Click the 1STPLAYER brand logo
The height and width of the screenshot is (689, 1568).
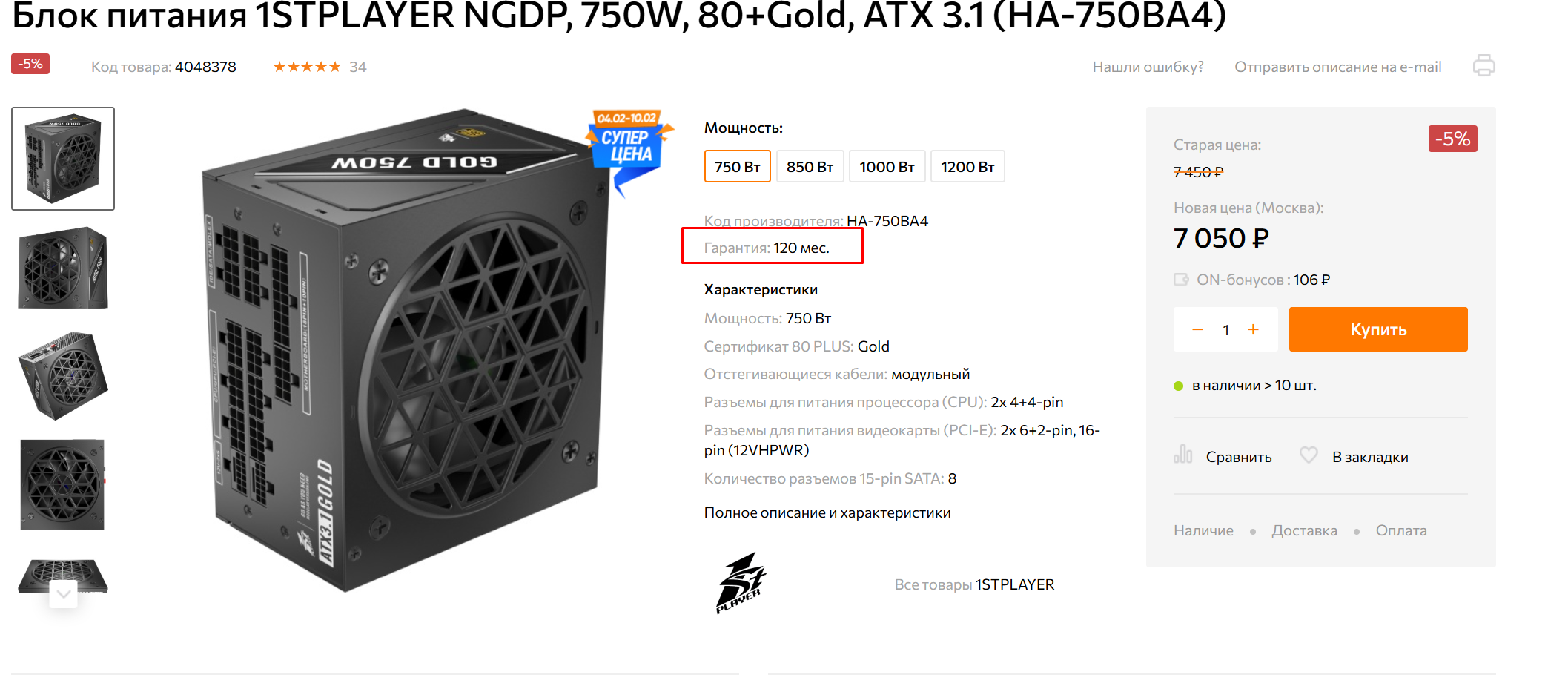tap(741, 583)
